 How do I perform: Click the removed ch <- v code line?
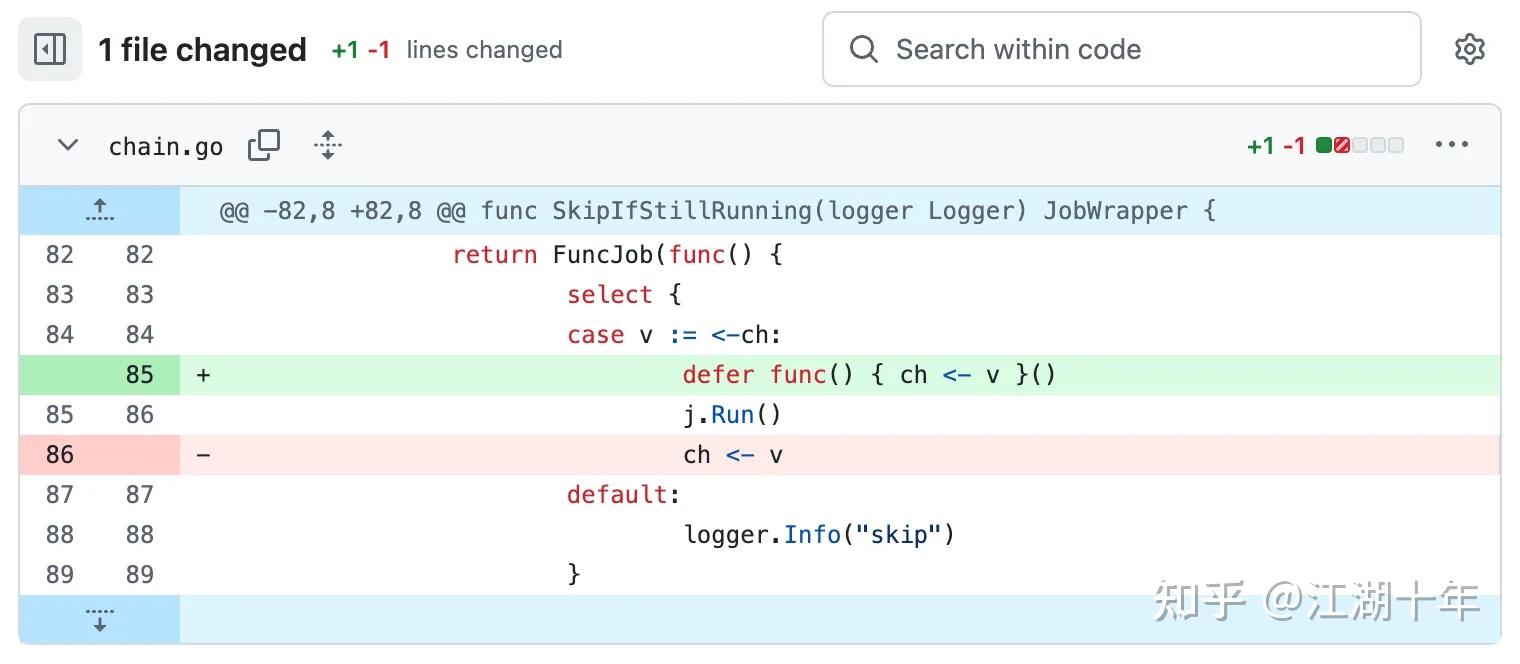tap(733, 455)
